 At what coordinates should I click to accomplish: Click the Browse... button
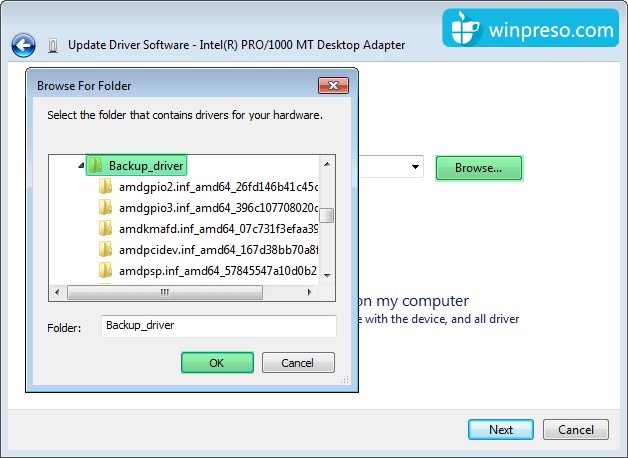tap(479, 168)
